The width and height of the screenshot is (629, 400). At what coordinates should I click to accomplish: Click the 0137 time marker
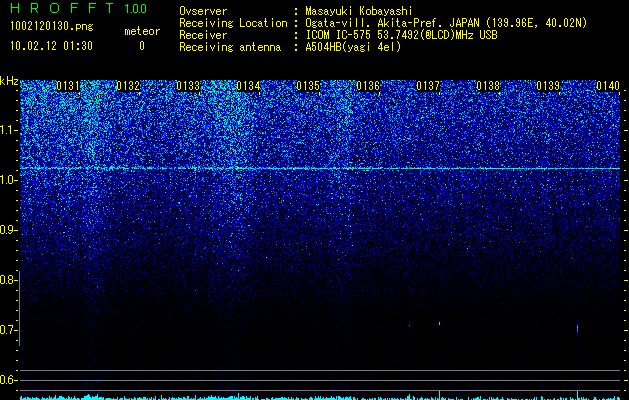click(x=428, y=86)
